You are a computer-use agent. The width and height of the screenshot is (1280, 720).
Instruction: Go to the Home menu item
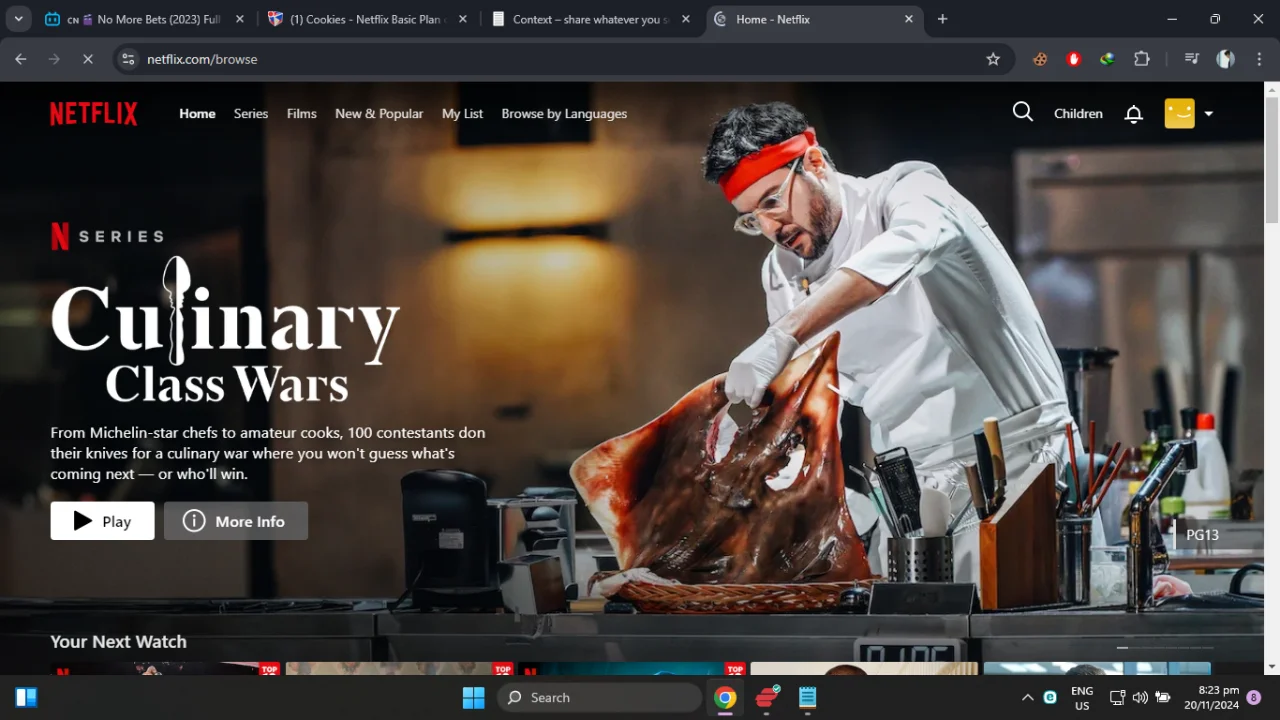coord(197,114)
